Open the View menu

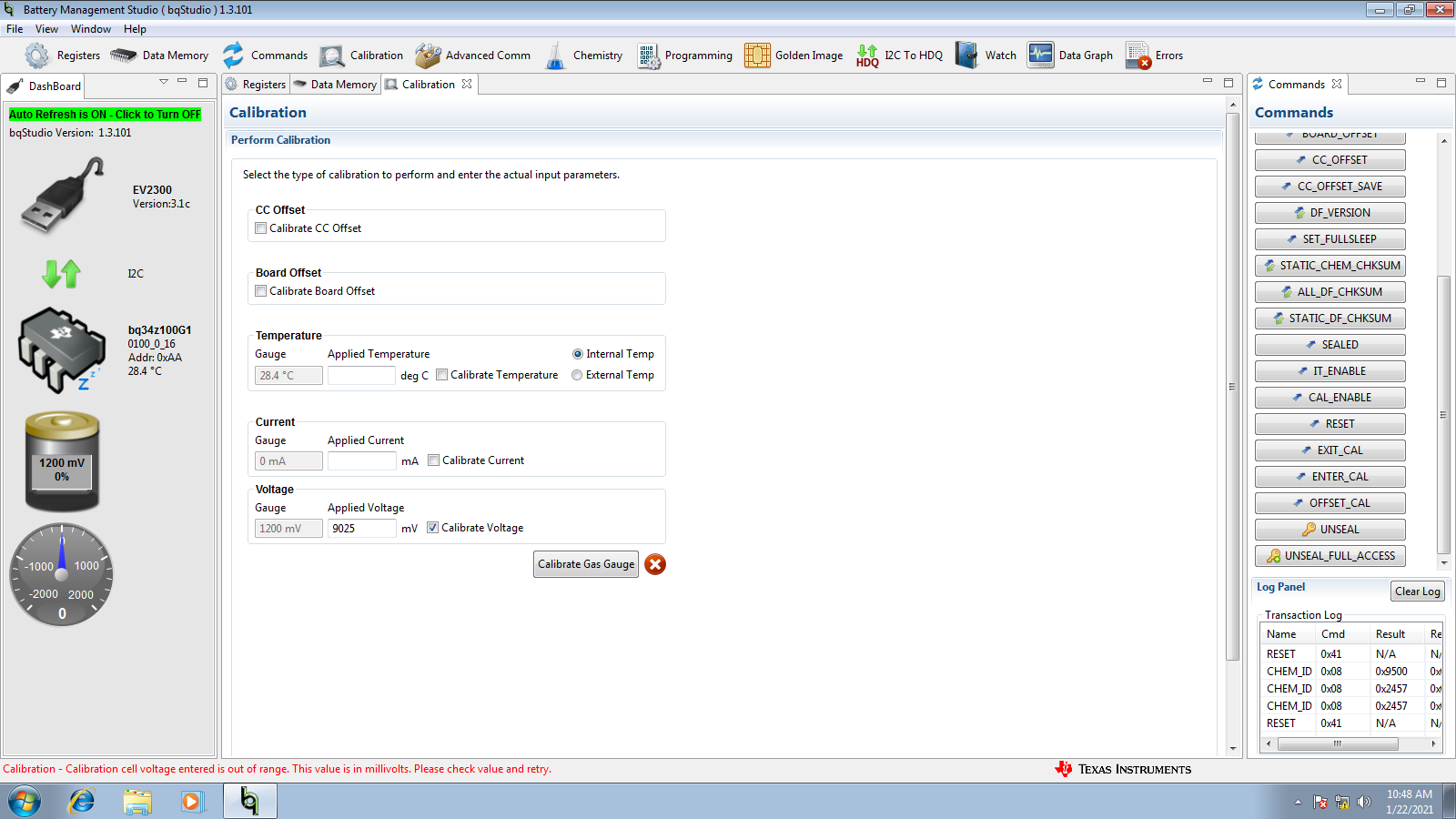coord(46,29)
